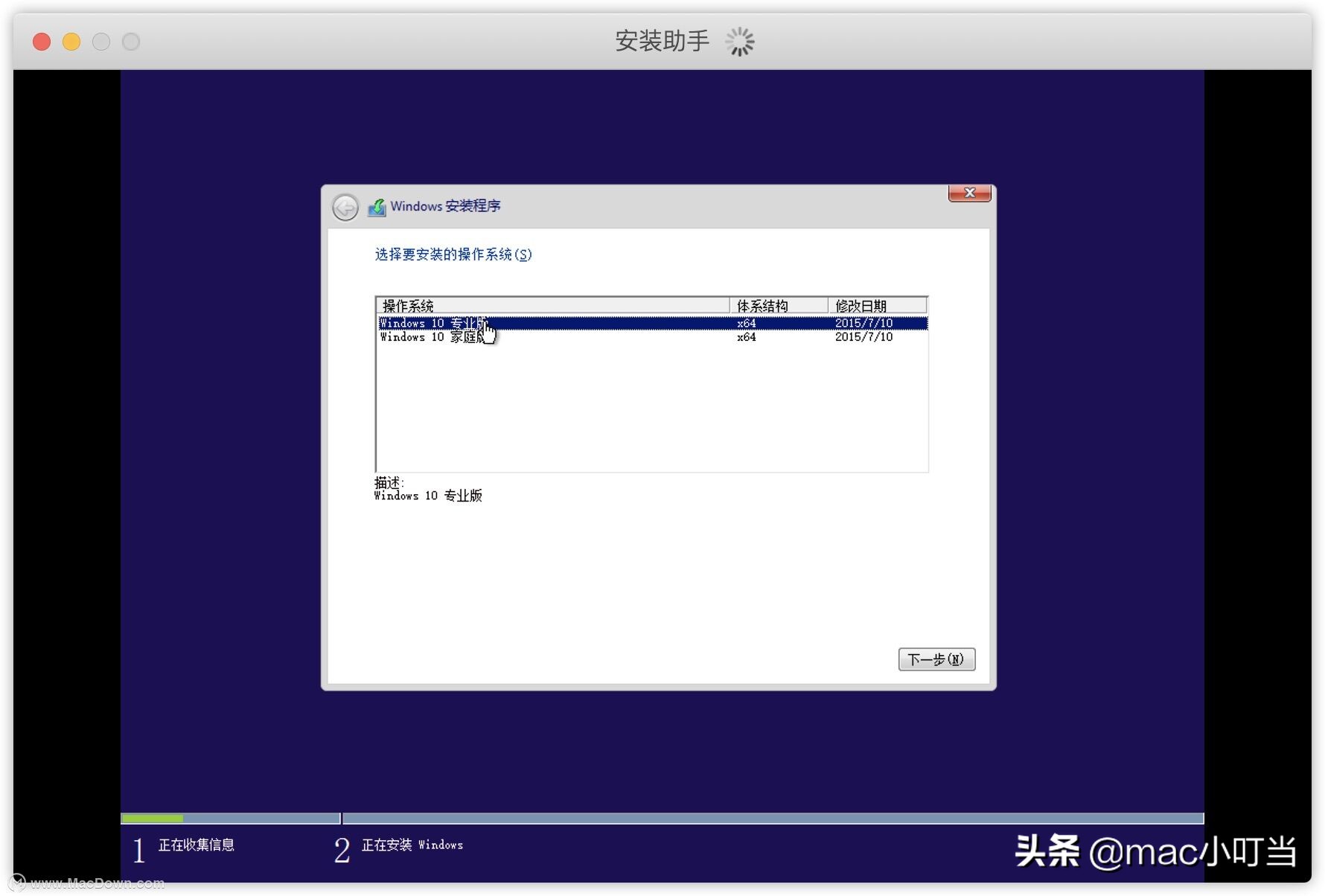Click the loading spinner beside 安装助手
The width and height of the screenshot is (1325, 896).
(x=741, y=42)
